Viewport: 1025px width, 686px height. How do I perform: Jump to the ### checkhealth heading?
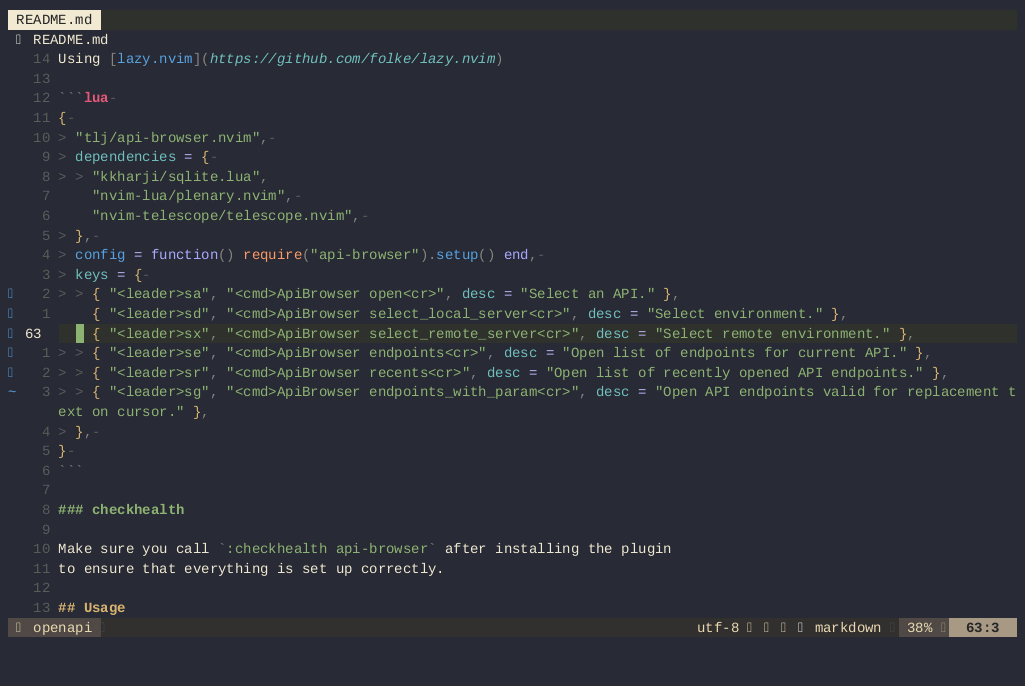point(121,510)
